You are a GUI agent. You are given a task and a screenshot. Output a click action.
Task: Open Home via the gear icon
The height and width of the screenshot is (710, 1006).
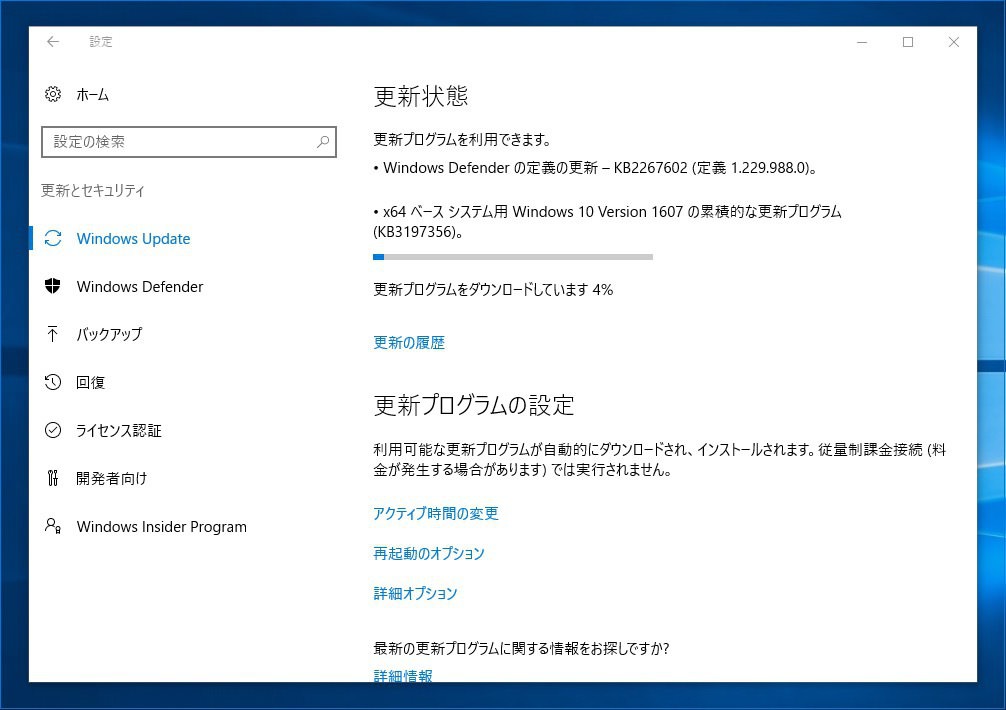pyautogui.click(x=53, y=94)
